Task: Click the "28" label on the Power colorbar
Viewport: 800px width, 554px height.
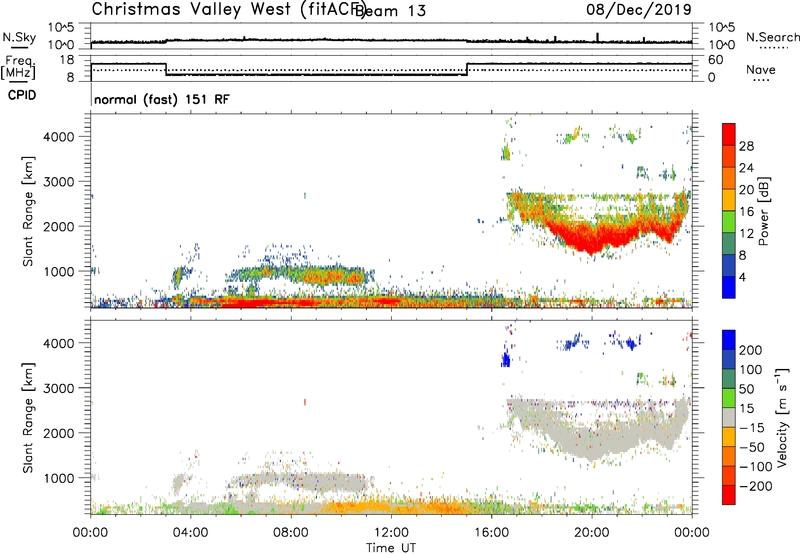Action: (x=746, y=146)
